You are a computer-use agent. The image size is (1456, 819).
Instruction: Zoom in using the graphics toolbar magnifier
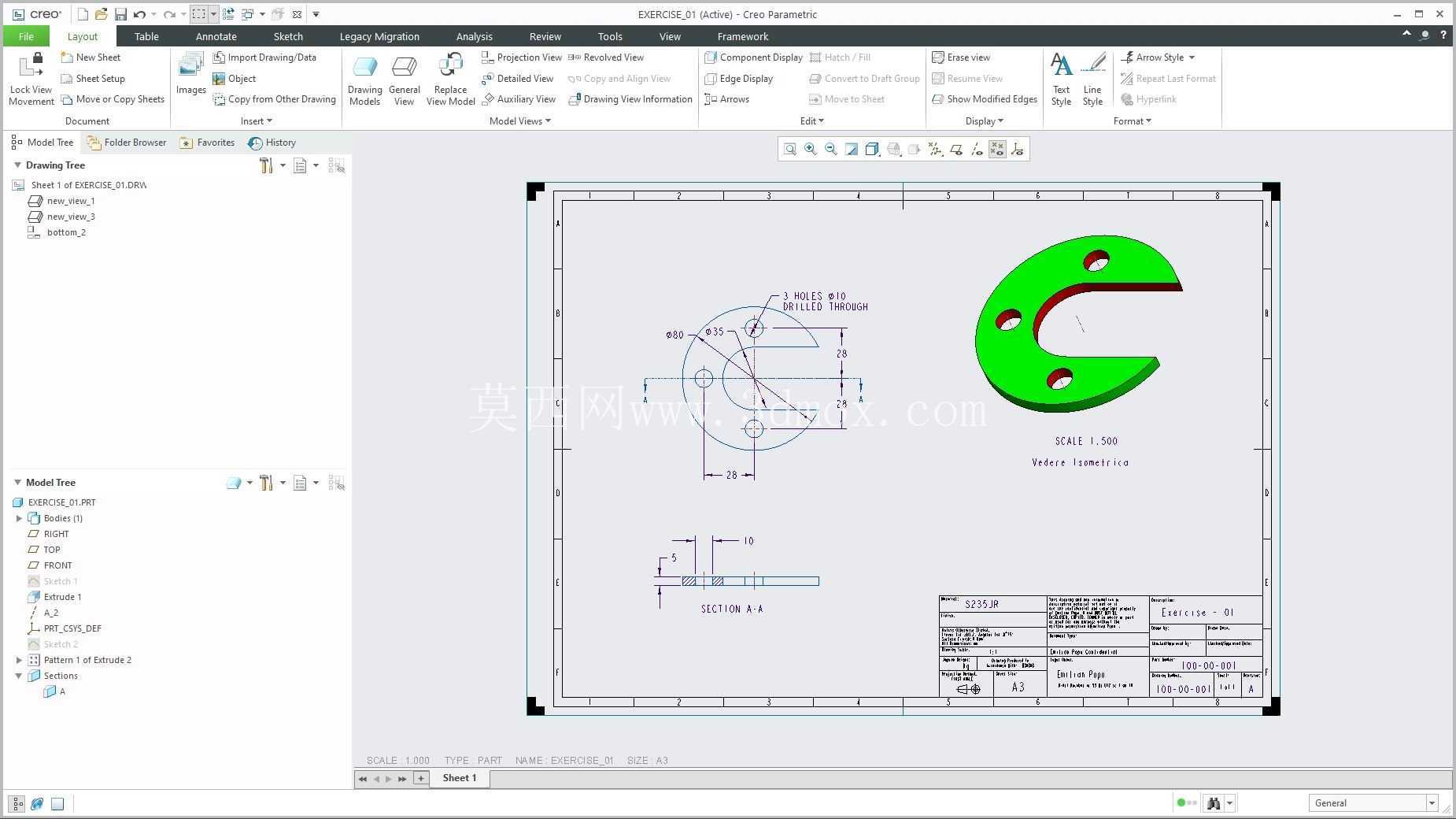click(810, 150)
